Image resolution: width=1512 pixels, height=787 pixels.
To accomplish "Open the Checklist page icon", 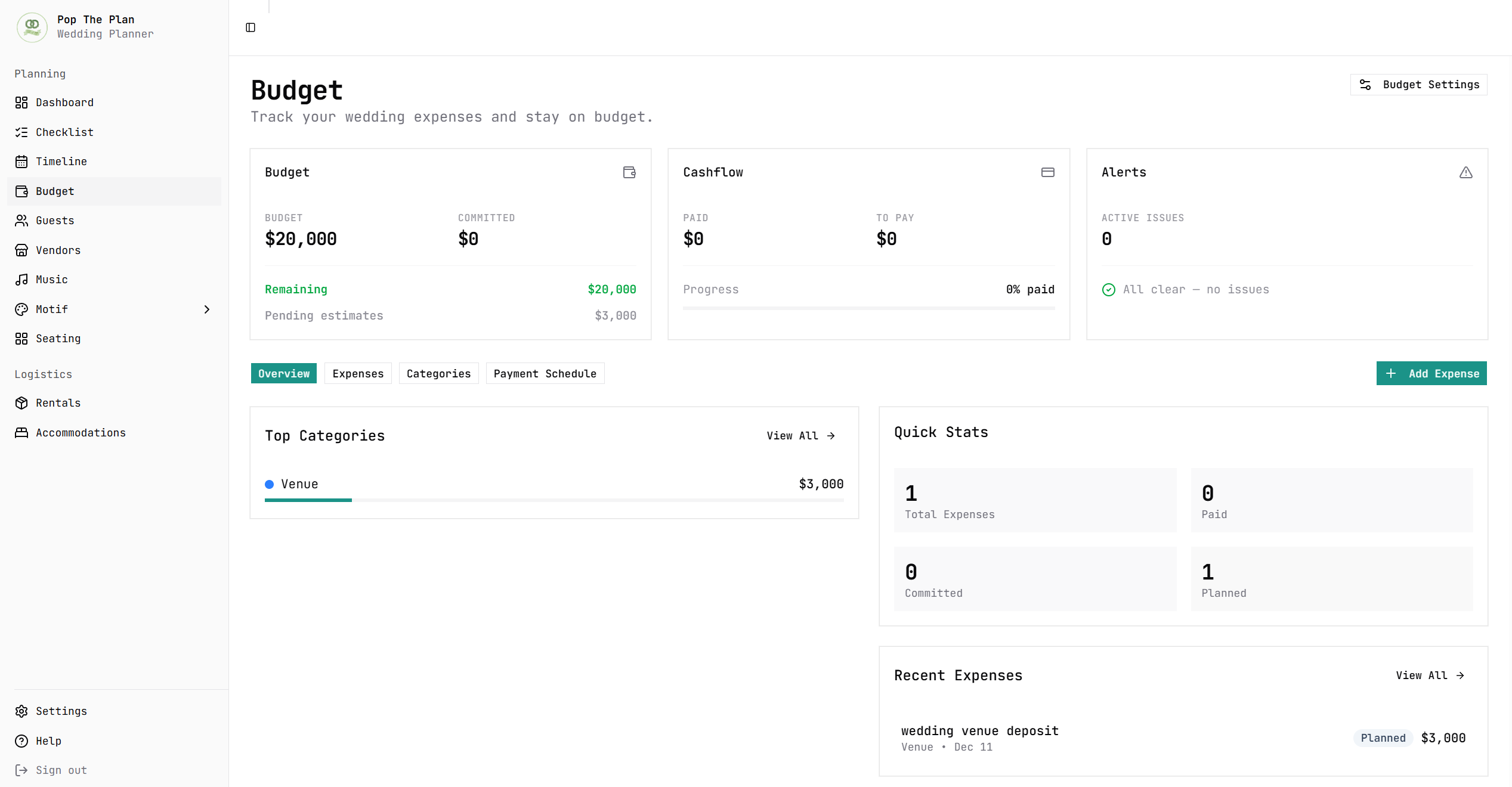I will click(x=21, y=132).
